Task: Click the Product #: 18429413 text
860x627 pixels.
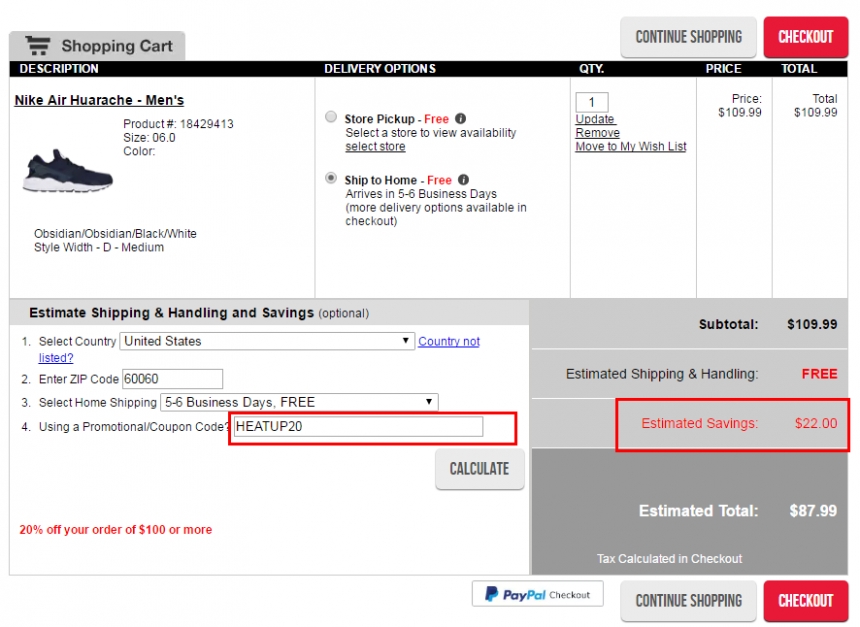Action: tap(178, 124)
